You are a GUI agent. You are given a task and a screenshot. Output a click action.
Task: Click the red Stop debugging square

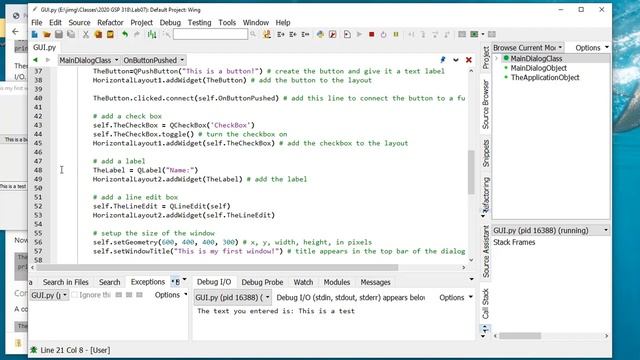pos(371,35)
